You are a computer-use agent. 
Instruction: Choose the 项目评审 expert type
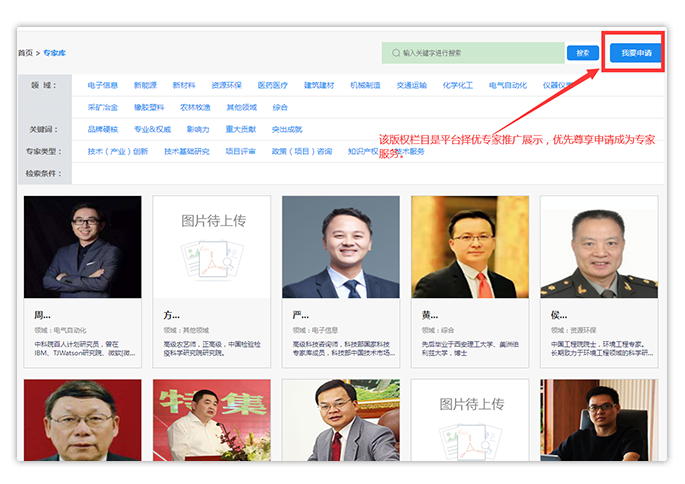[241, 152]
